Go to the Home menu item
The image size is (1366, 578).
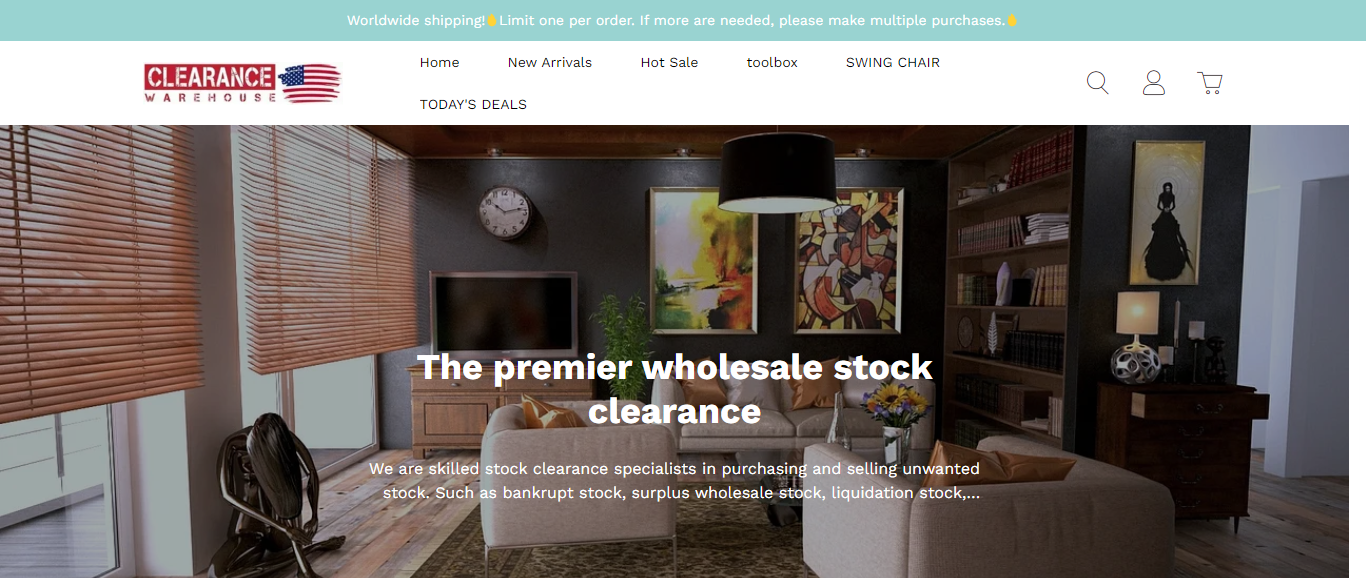click(x=439, y=62)
